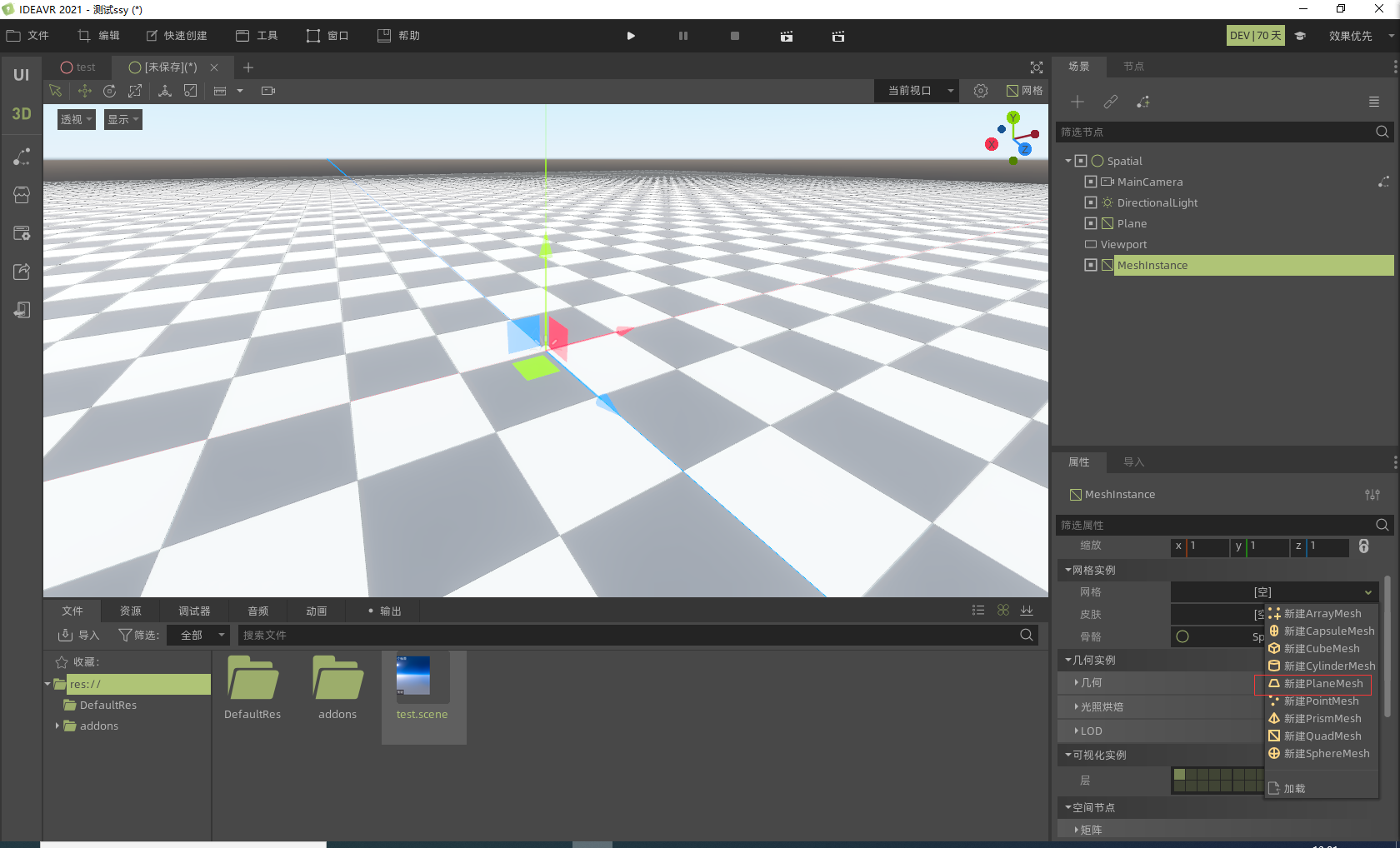Click the DEV 70天 license button
This screenshot has height=848, width=1400.
1256,36
